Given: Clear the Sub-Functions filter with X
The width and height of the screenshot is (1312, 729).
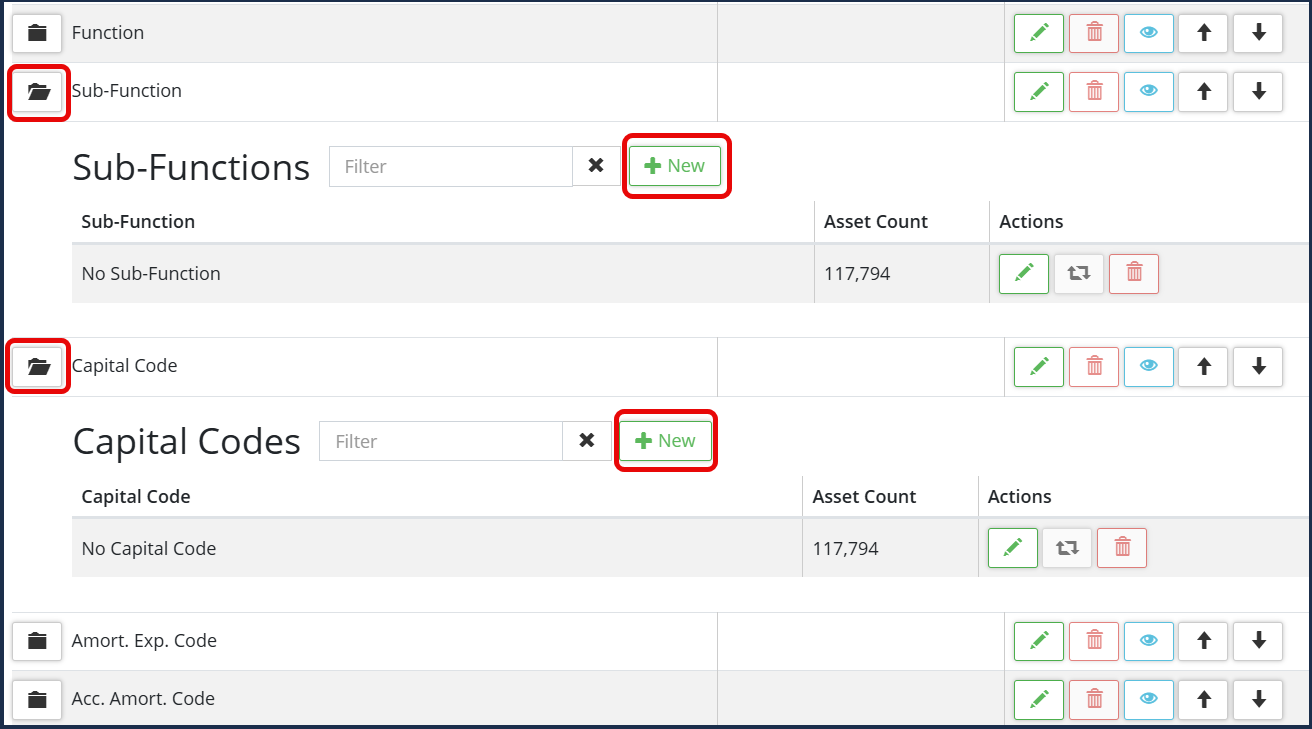Looking at the screenshot, I should (596, 166).
